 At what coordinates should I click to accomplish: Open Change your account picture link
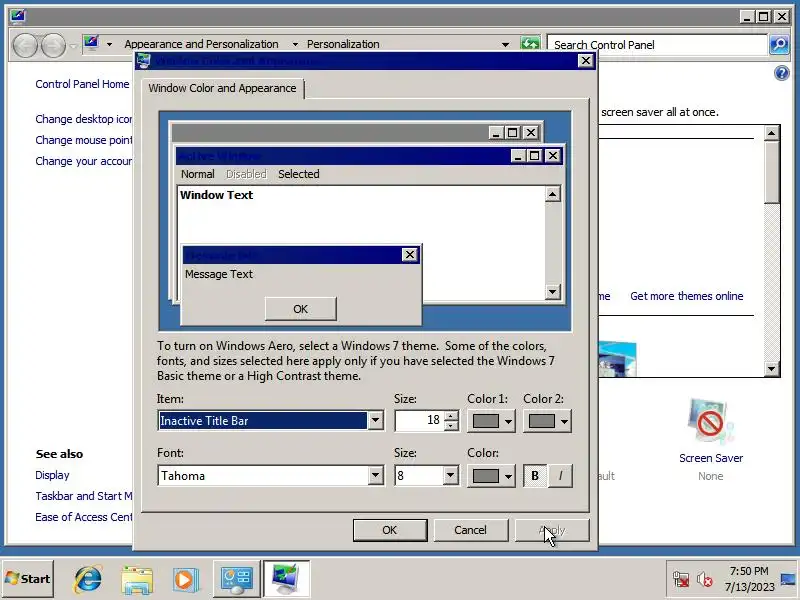pyautogui.click(x=84, y=161)
